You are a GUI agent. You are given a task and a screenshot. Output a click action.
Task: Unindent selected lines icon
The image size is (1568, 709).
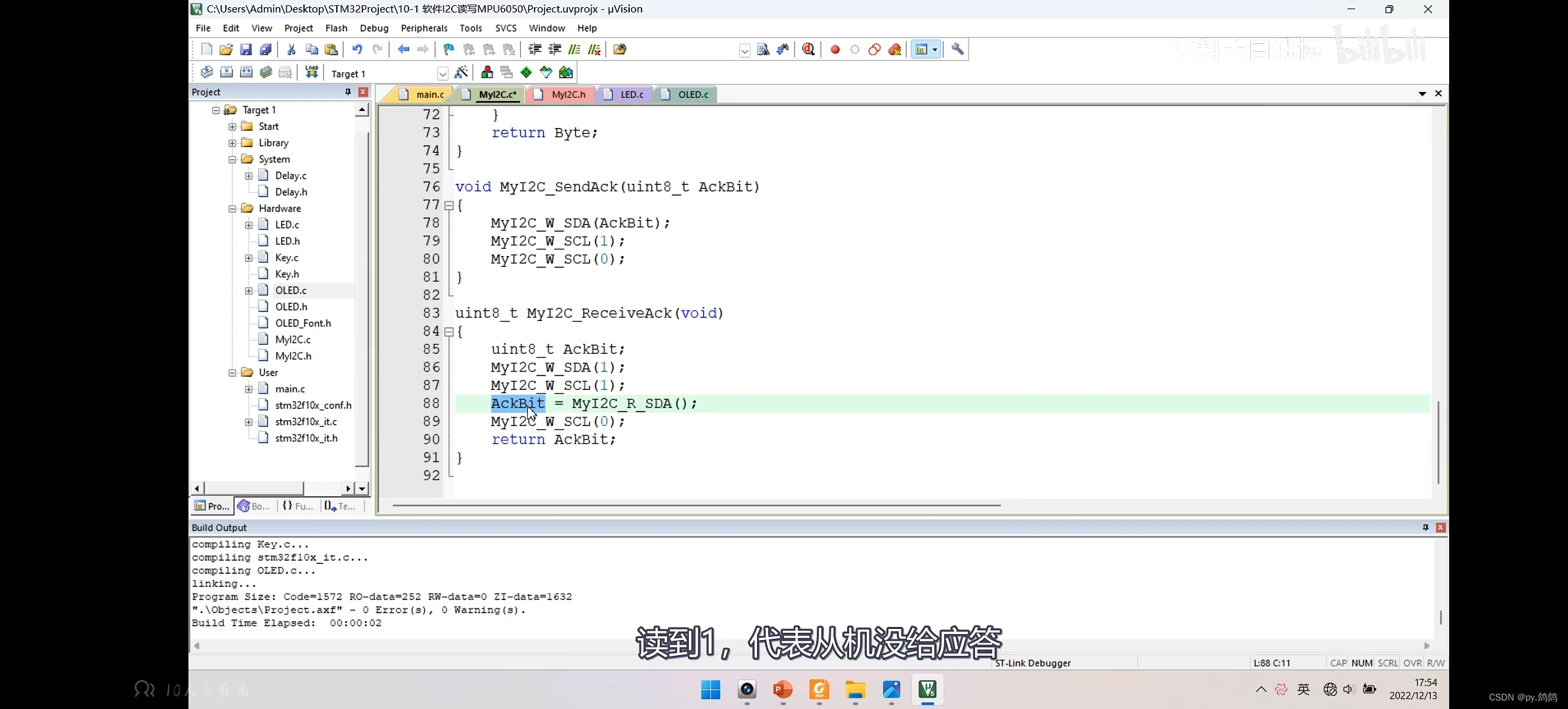(x=555, y=49)
